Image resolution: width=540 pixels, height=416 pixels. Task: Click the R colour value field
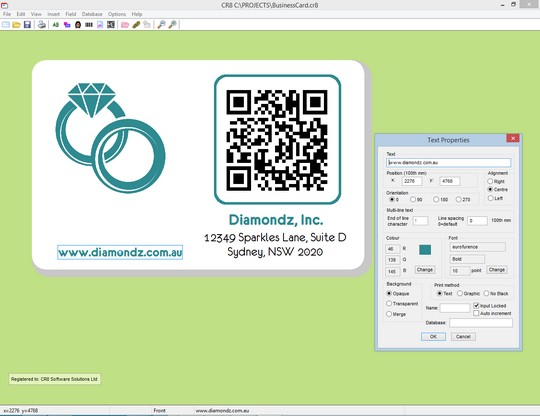click(392, 249)
